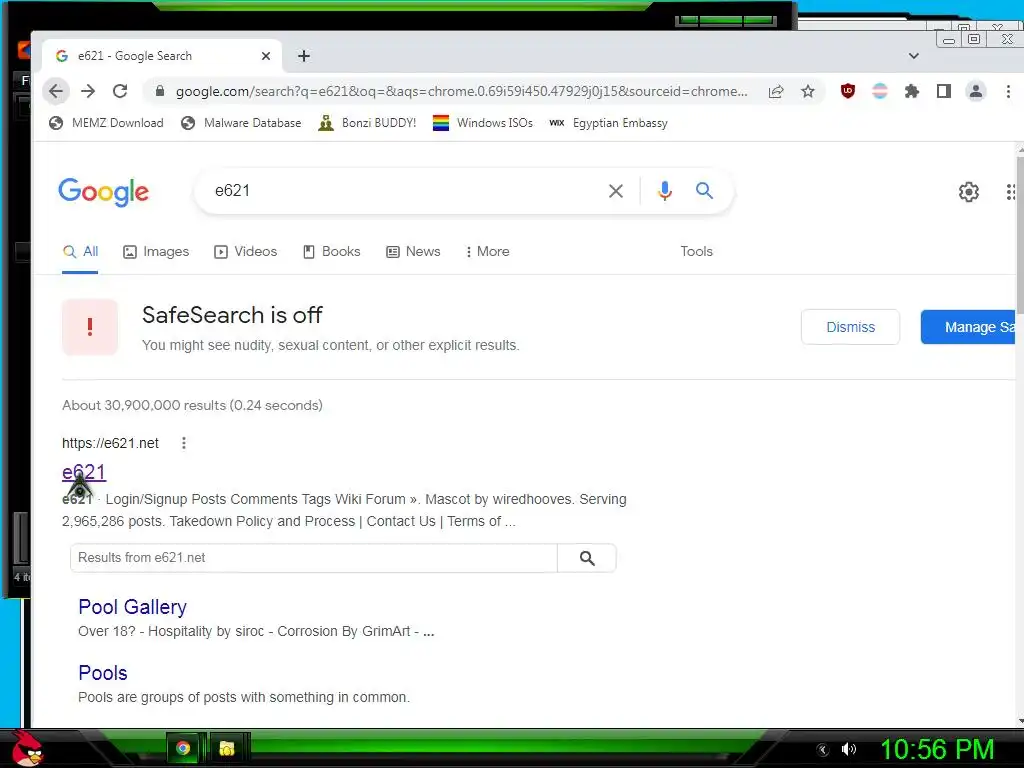Screen dimensions: 1024x768
Task: Open a new browser tab
Action: tap(304, 56)
